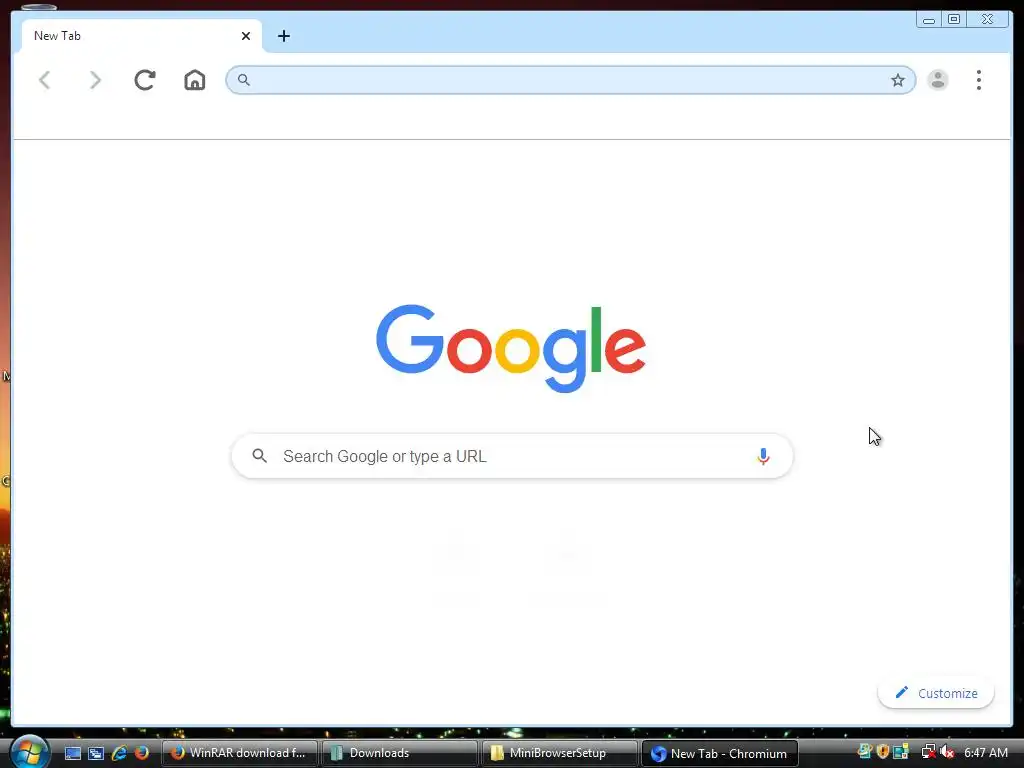Start voice search with the microphone icon
Viewport: 1024px width, 768px height.
click(763, 456)
